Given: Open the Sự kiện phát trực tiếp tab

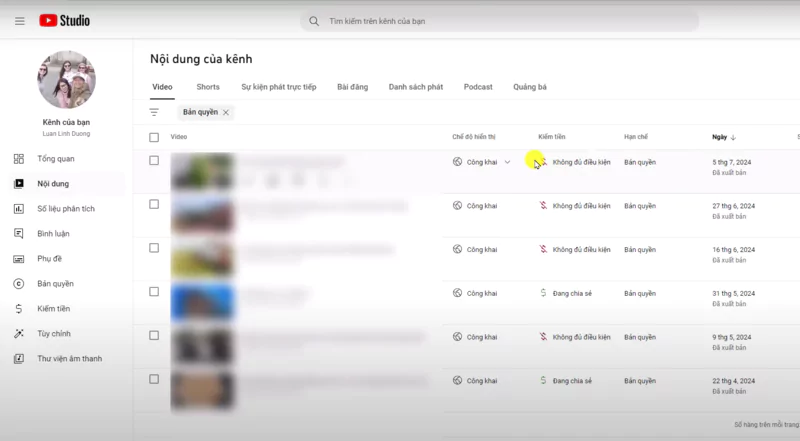Looking at the screenshot, I should [279, 87].
